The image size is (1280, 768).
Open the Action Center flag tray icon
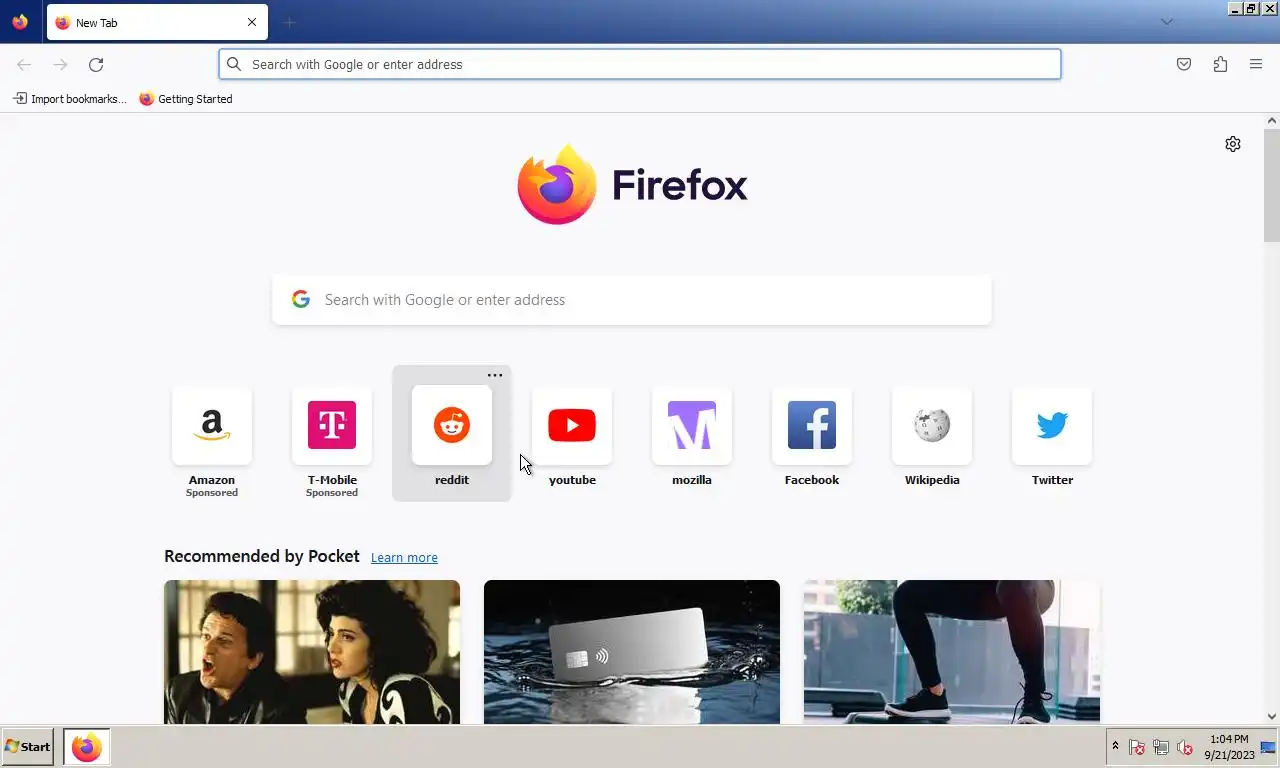[x=1137, y=747]
